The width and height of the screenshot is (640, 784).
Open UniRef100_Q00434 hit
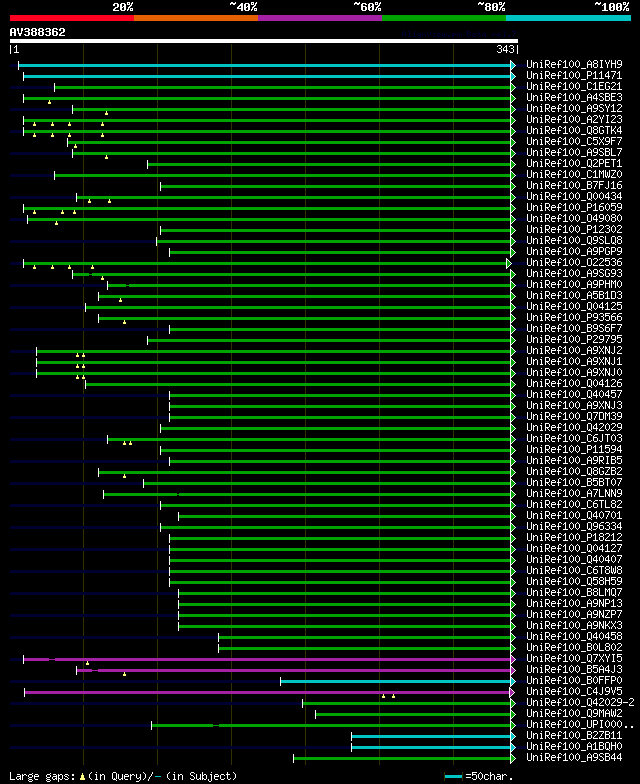click(574, 196)
